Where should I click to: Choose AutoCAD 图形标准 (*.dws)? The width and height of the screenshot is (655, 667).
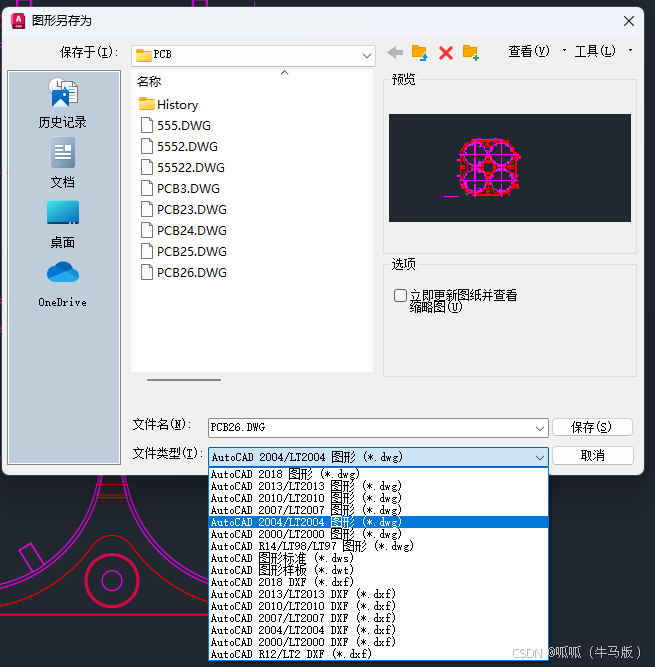[378, 558]
